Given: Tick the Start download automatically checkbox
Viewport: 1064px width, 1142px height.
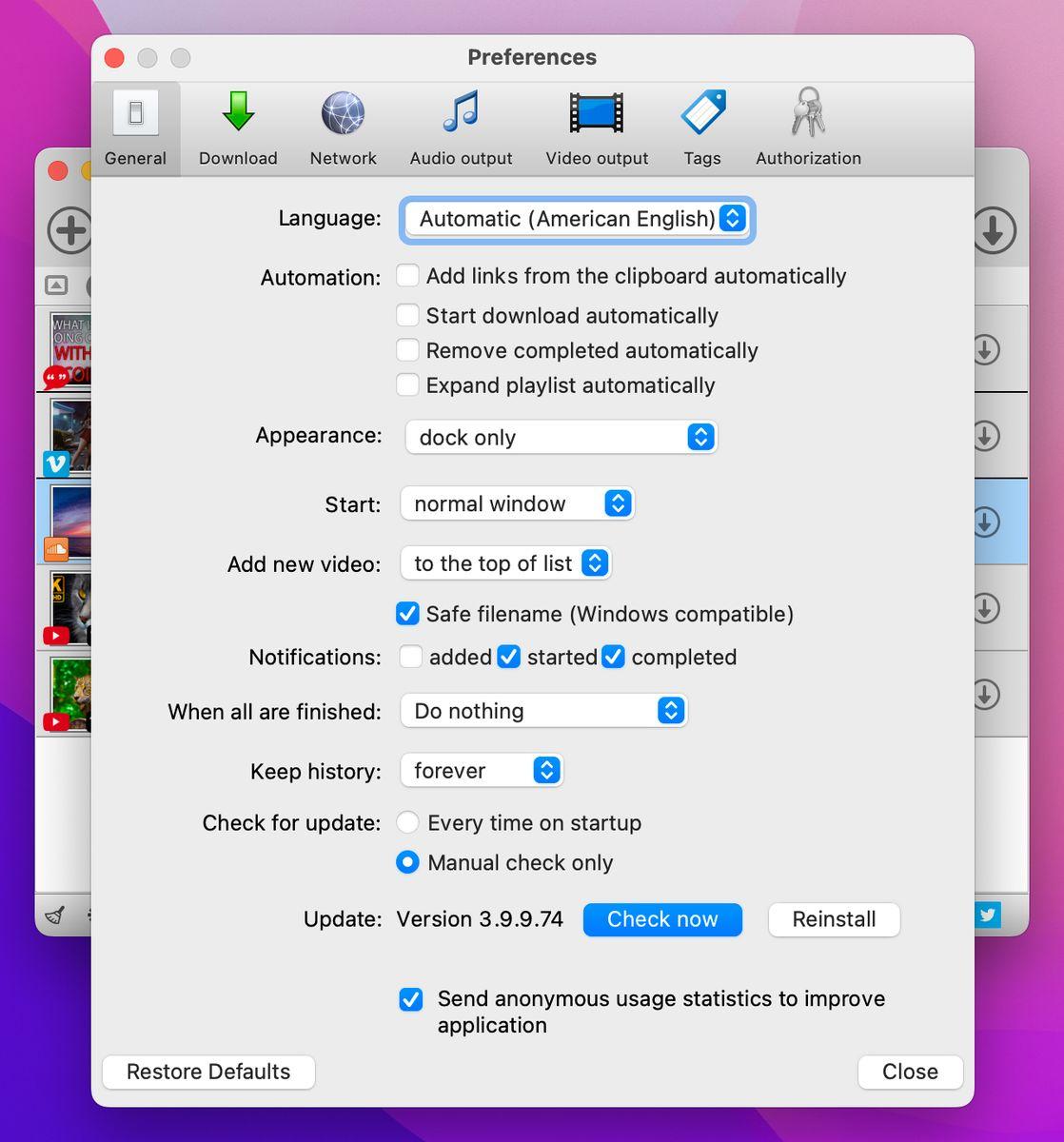Looking at the screenshot, I should click(x=407, y=315).
